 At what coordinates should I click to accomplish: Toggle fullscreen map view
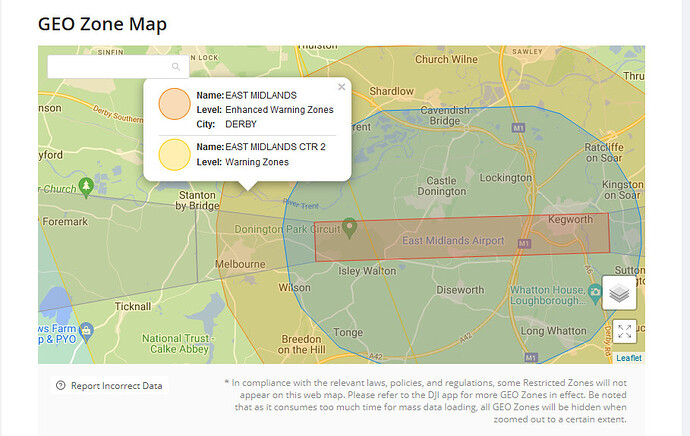pos(624,331)
